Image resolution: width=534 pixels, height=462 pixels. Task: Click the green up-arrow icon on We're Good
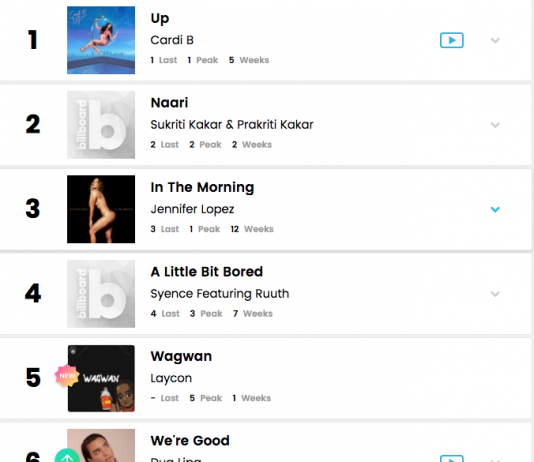67,456
